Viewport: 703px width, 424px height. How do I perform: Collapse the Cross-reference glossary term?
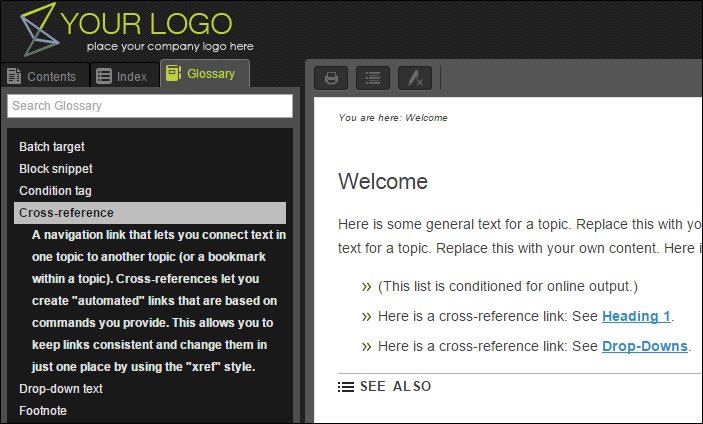(x=66, y=213)
